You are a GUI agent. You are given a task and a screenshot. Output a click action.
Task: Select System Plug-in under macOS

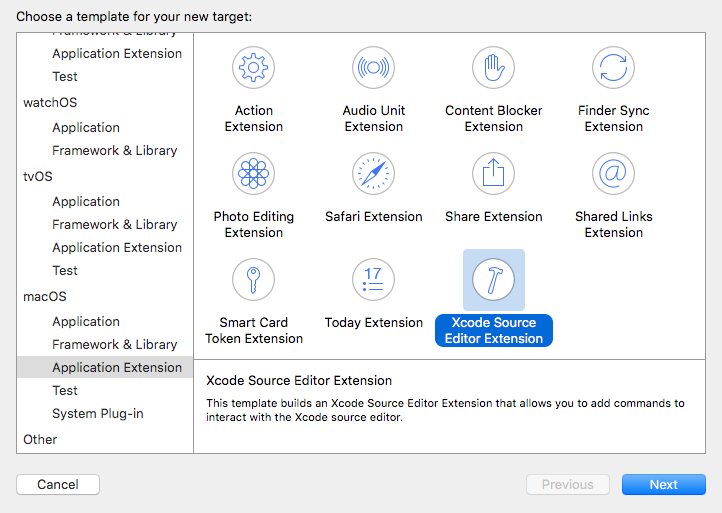[x=98, y=414]
